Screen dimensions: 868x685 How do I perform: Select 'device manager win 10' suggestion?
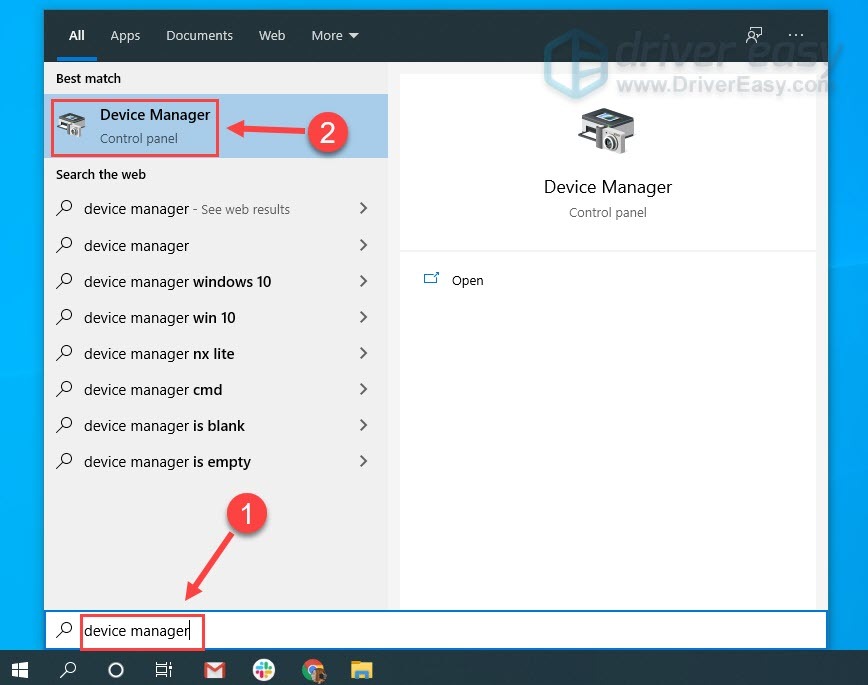click(216, 317)
